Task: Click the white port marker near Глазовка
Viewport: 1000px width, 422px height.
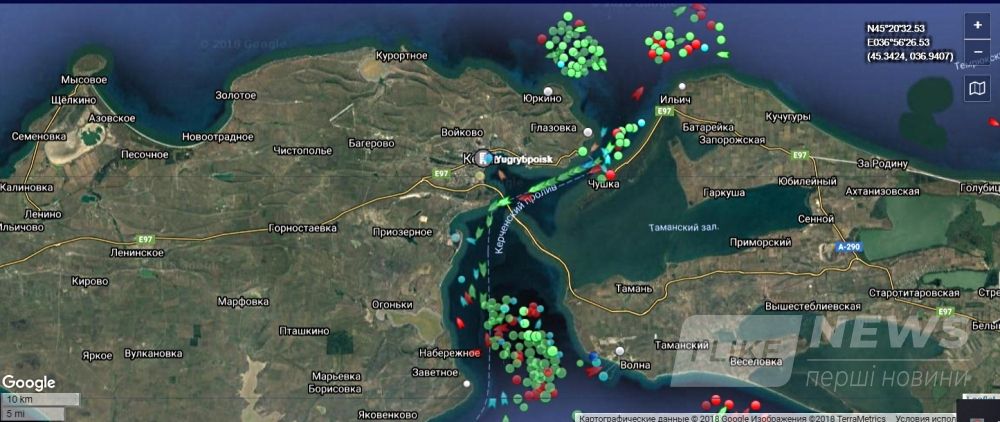Action: point(588,132)
